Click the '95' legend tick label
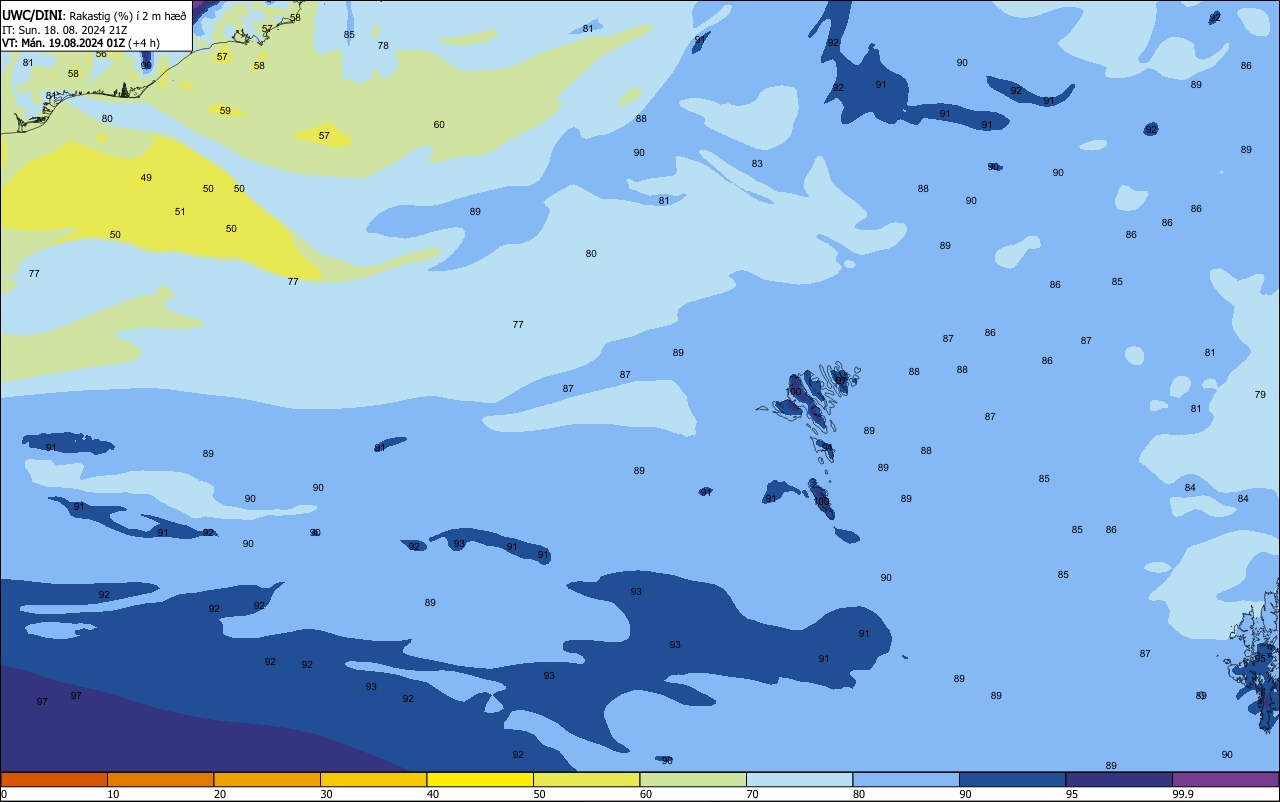Screen dimensions: 1280x802 click(1072, 794)
